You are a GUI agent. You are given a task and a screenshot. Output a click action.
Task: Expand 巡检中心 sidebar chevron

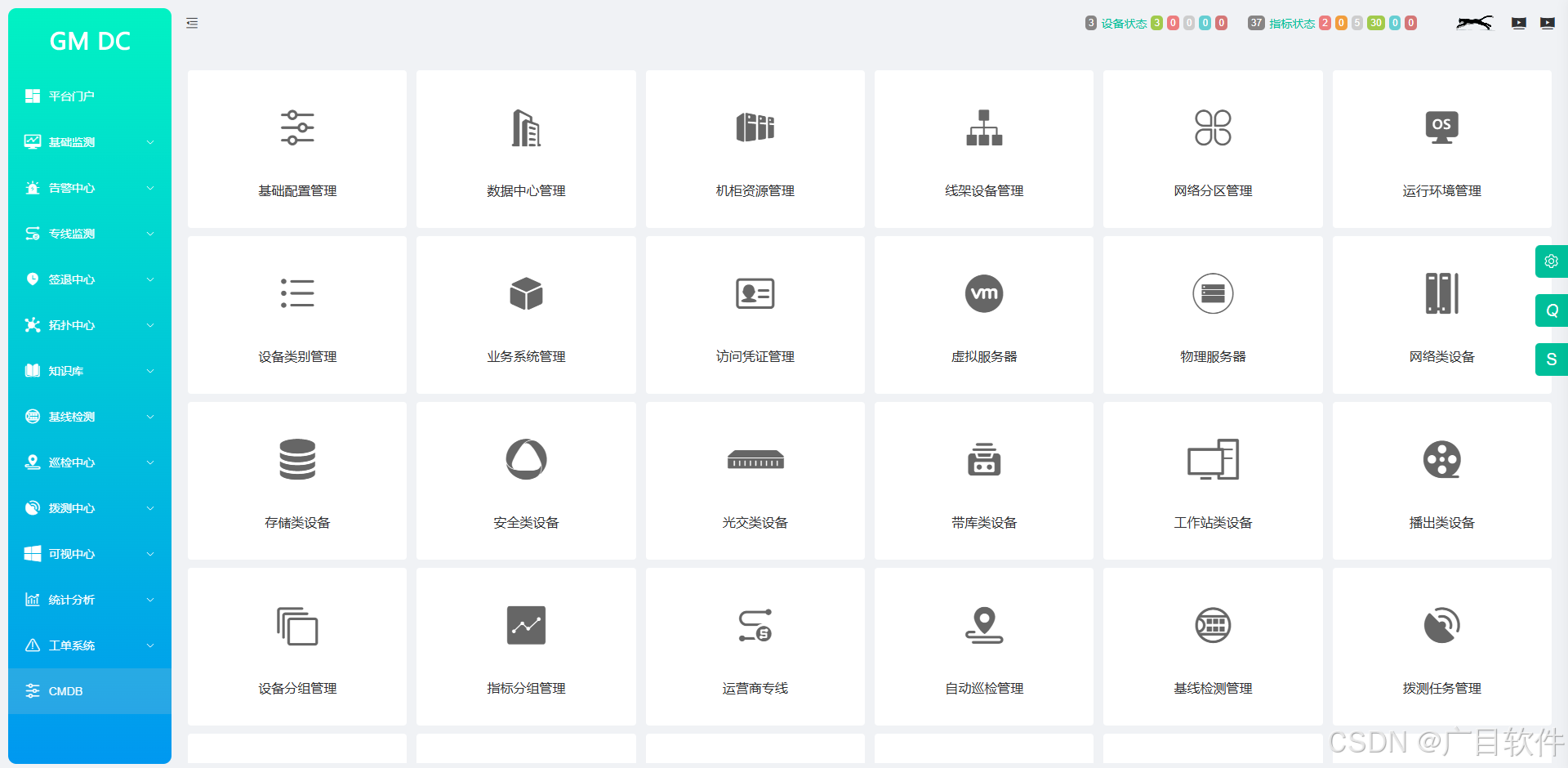click(x=150, y=462)
